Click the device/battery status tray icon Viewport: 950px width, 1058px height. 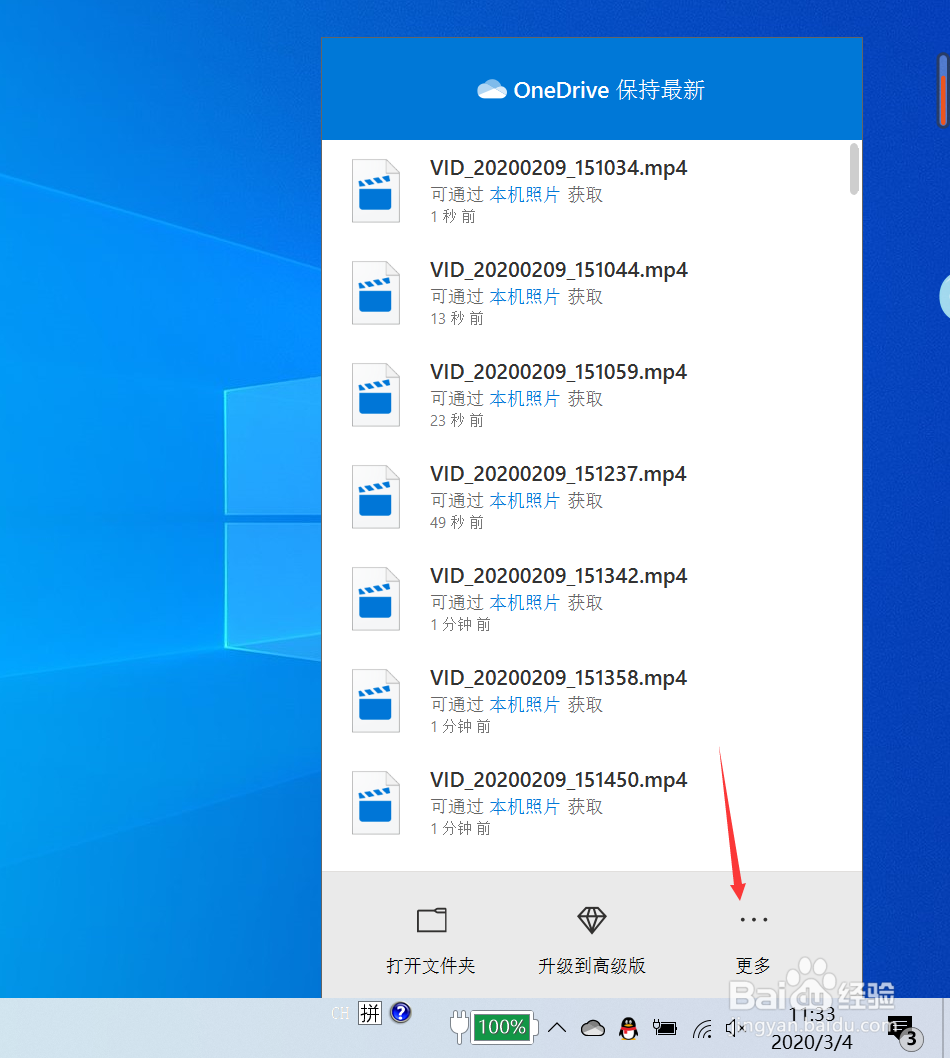665,1028
